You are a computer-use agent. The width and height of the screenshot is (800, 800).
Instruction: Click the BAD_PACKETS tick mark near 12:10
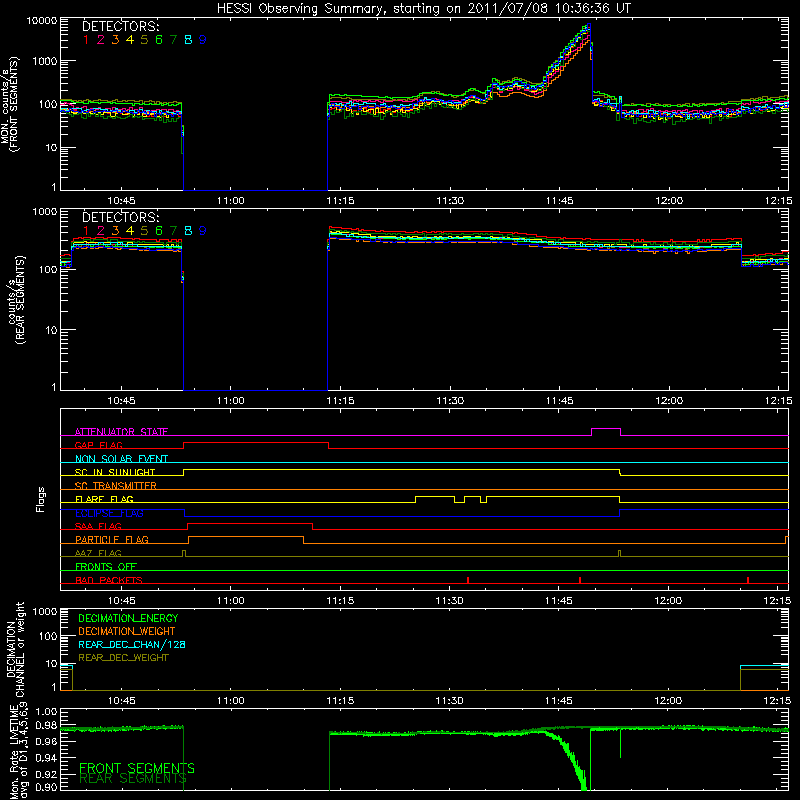coord(748,580)
